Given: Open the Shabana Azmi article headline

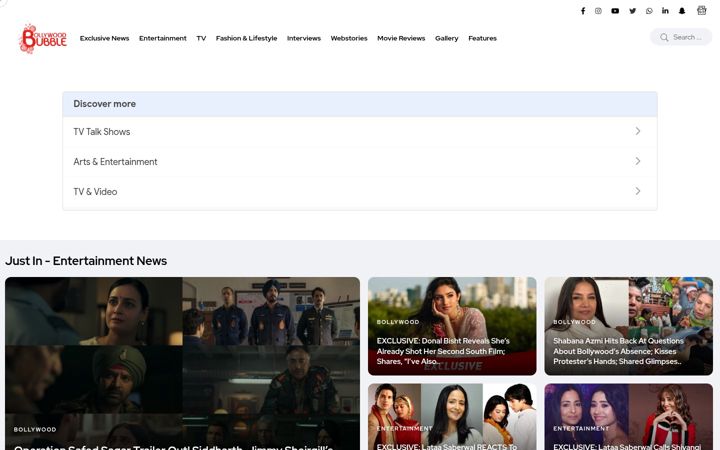Looking at the screenshot, I should click(618, 351).
